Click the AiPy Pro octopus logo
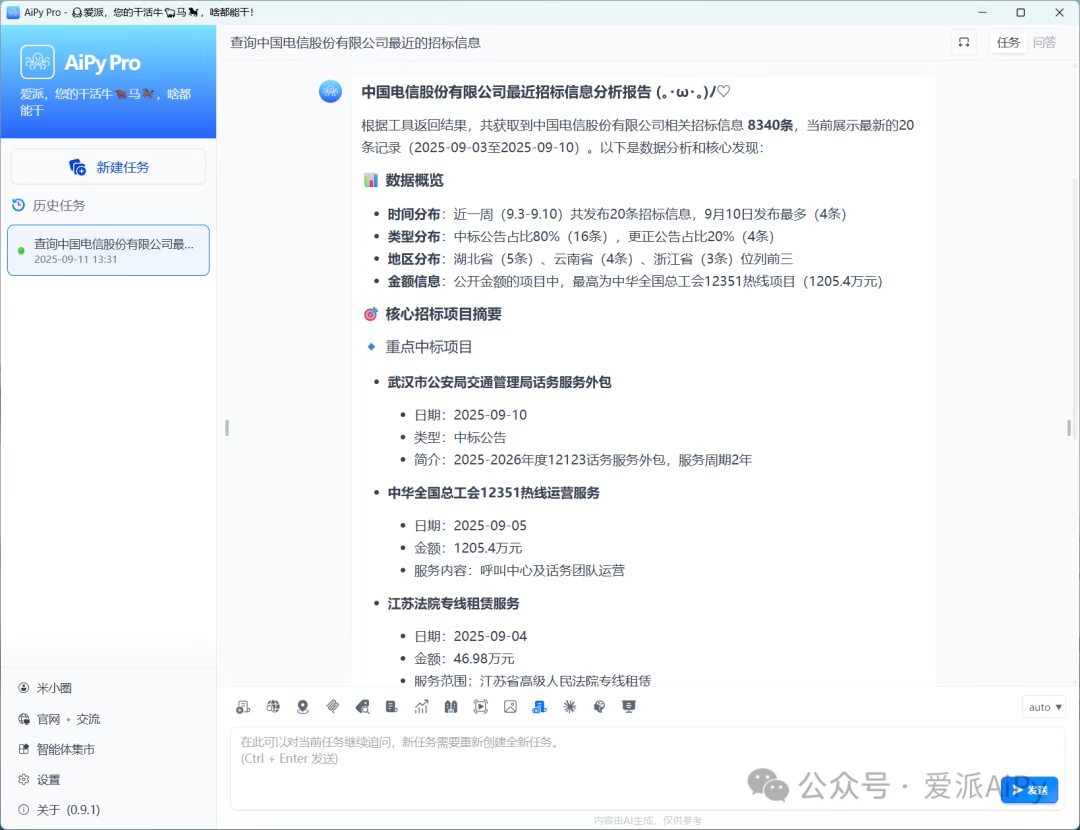The height and width of the screenshot is (830, 1080). coord(37,62)
